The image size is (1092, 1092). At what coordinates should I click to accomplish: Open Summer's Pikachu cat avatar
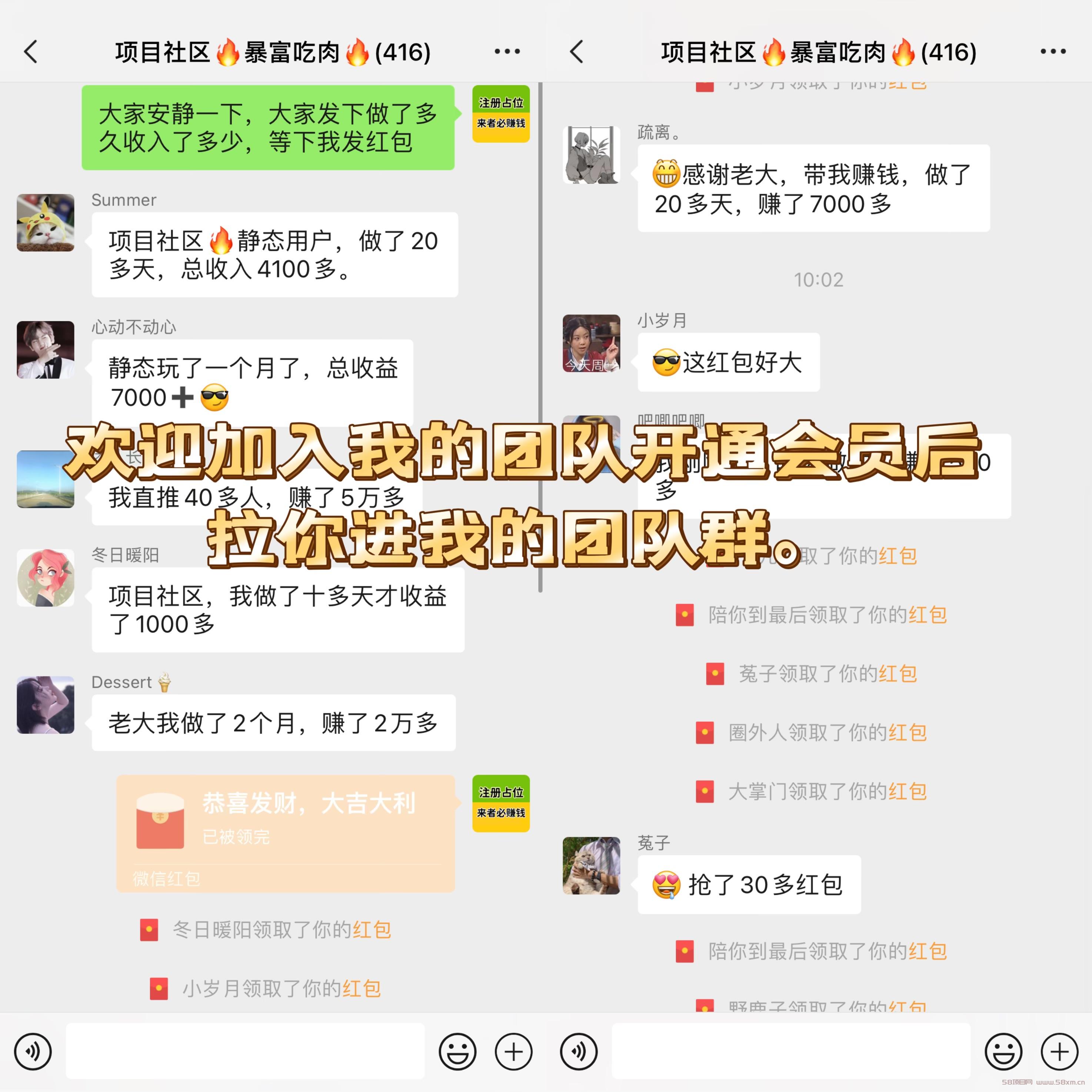46,223
